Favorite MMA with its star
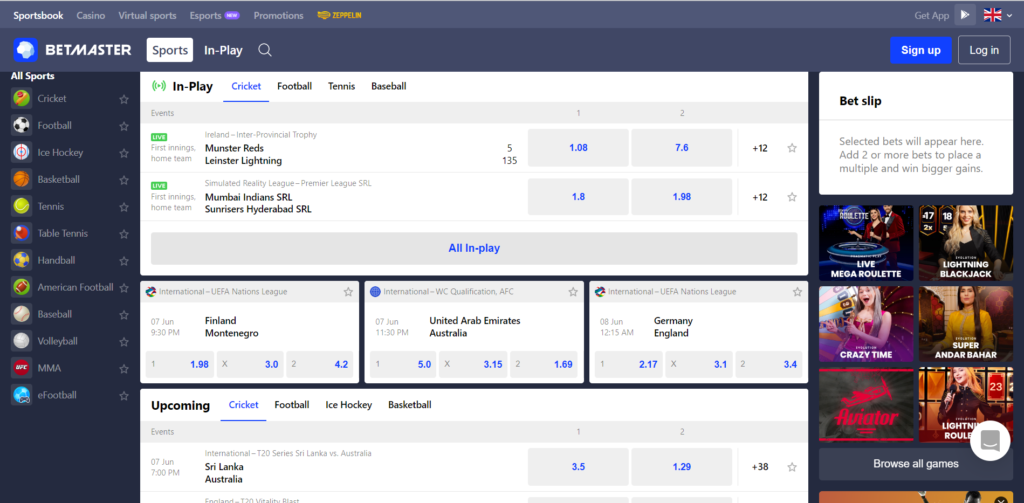 124,368
